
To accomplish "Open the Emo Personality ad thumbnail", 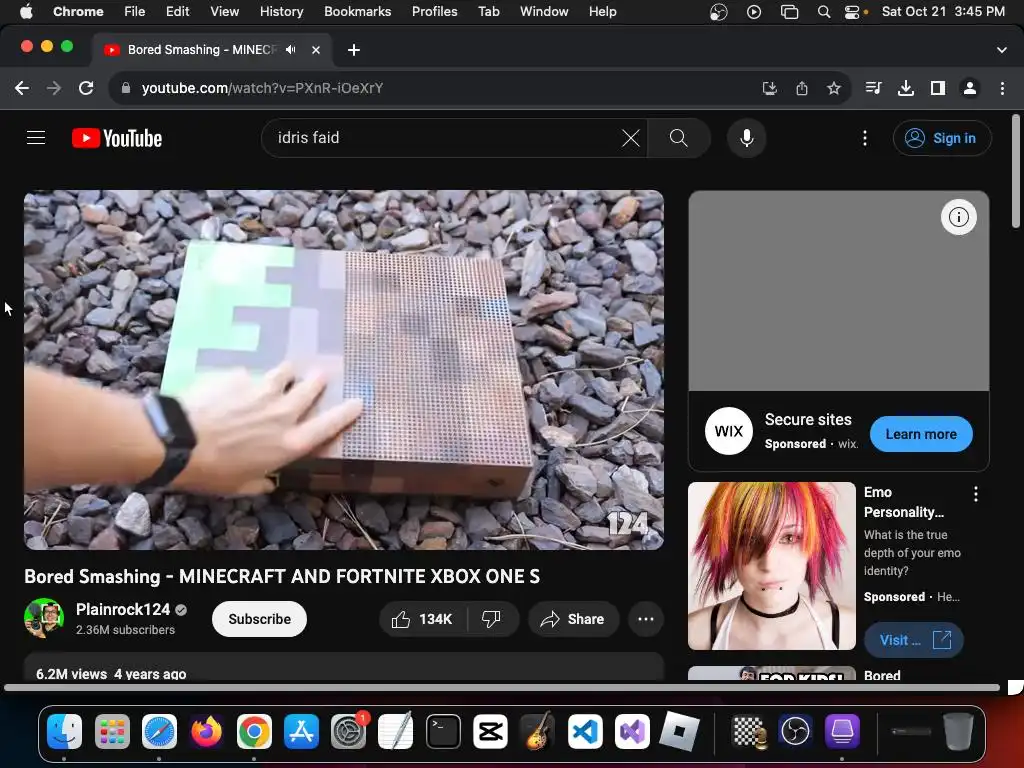I will point(771,566).
